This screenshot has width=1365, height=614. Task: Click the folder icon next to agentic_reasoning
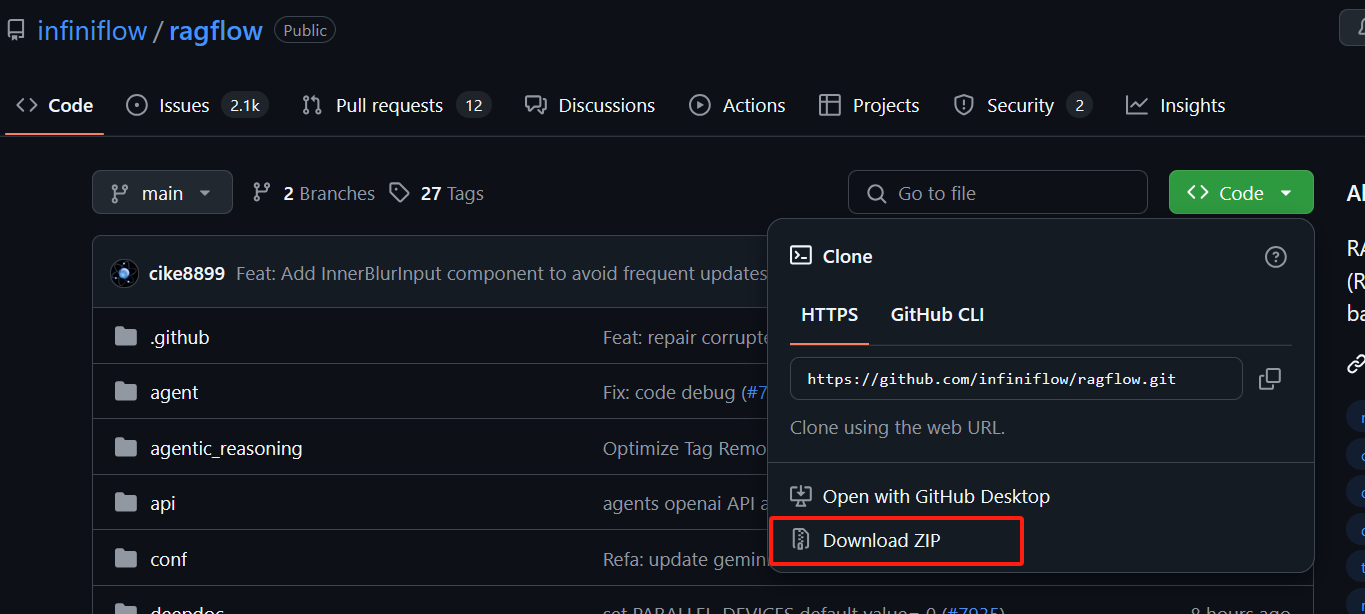point(125,448)
